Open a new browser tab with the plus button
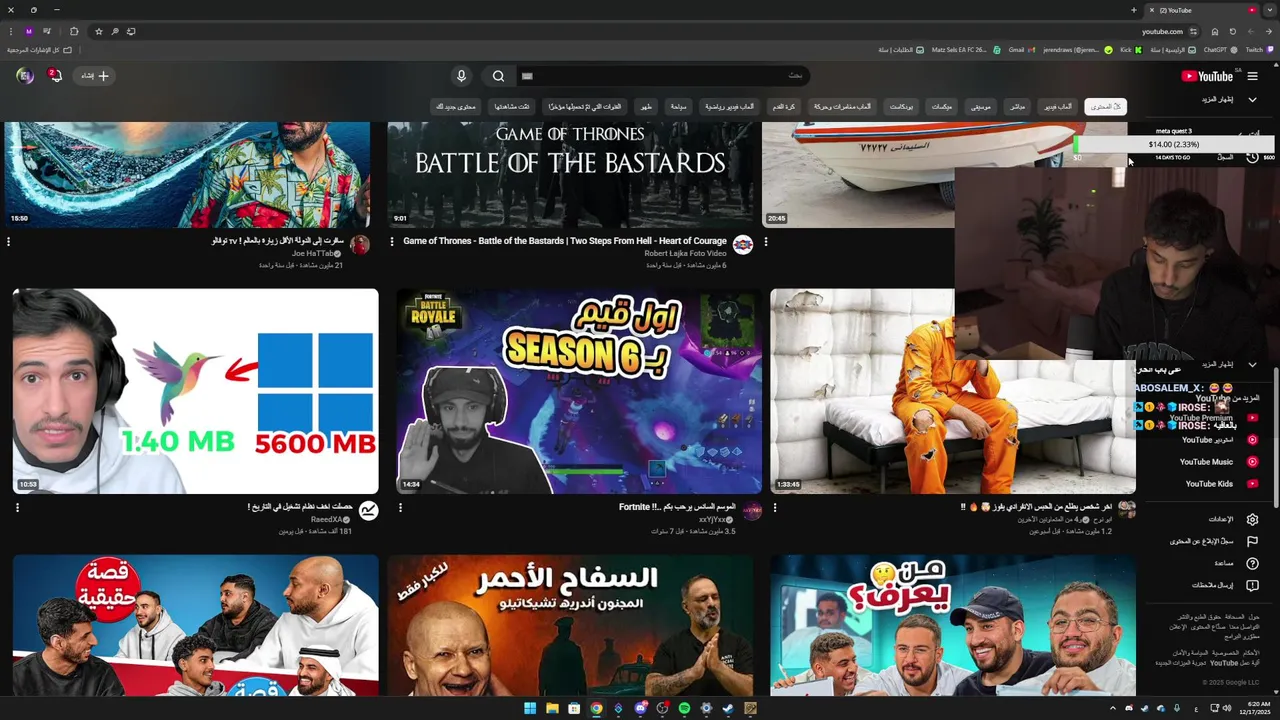The width and height of the screenshot is (1280, 720). point(1133,10)
